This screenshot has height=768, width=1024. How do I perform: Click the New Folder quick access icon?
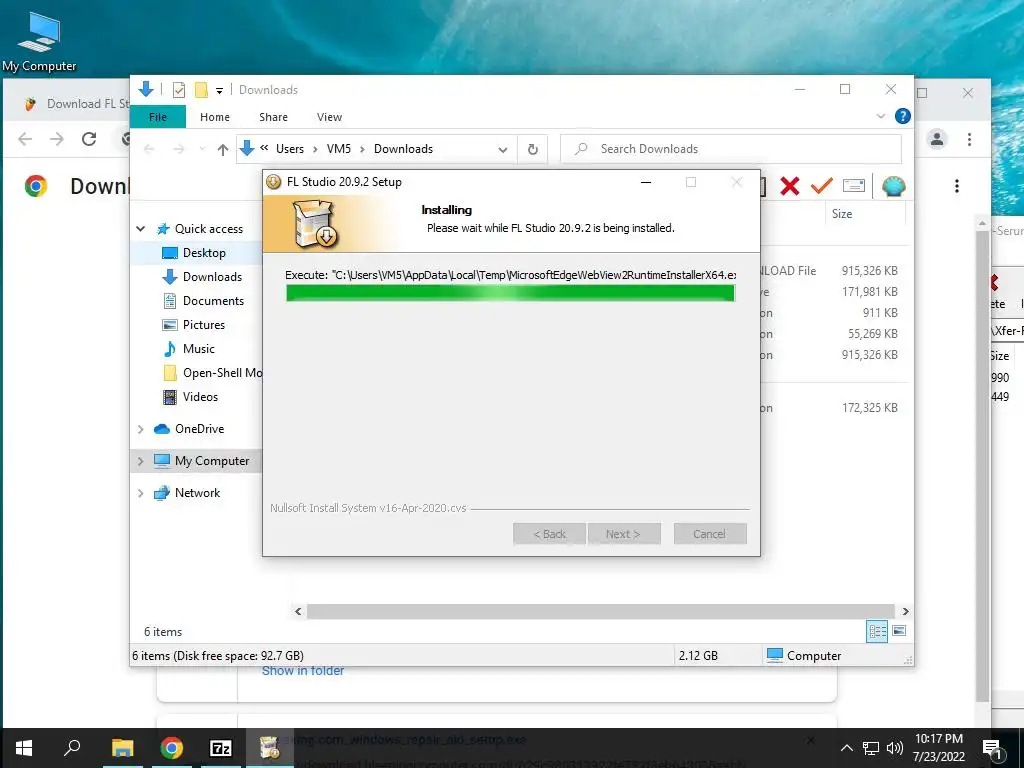pos(201,90)
